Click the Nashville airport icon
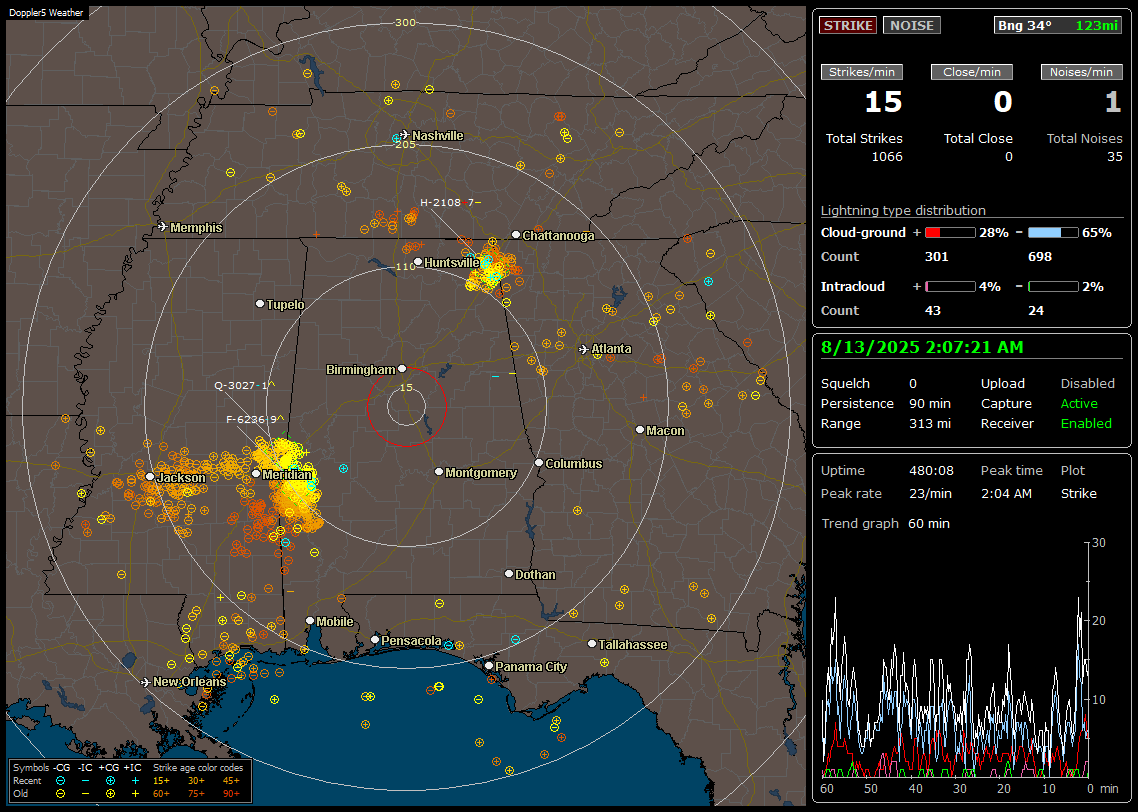The image size is (1138, 812). pos(404,135)
